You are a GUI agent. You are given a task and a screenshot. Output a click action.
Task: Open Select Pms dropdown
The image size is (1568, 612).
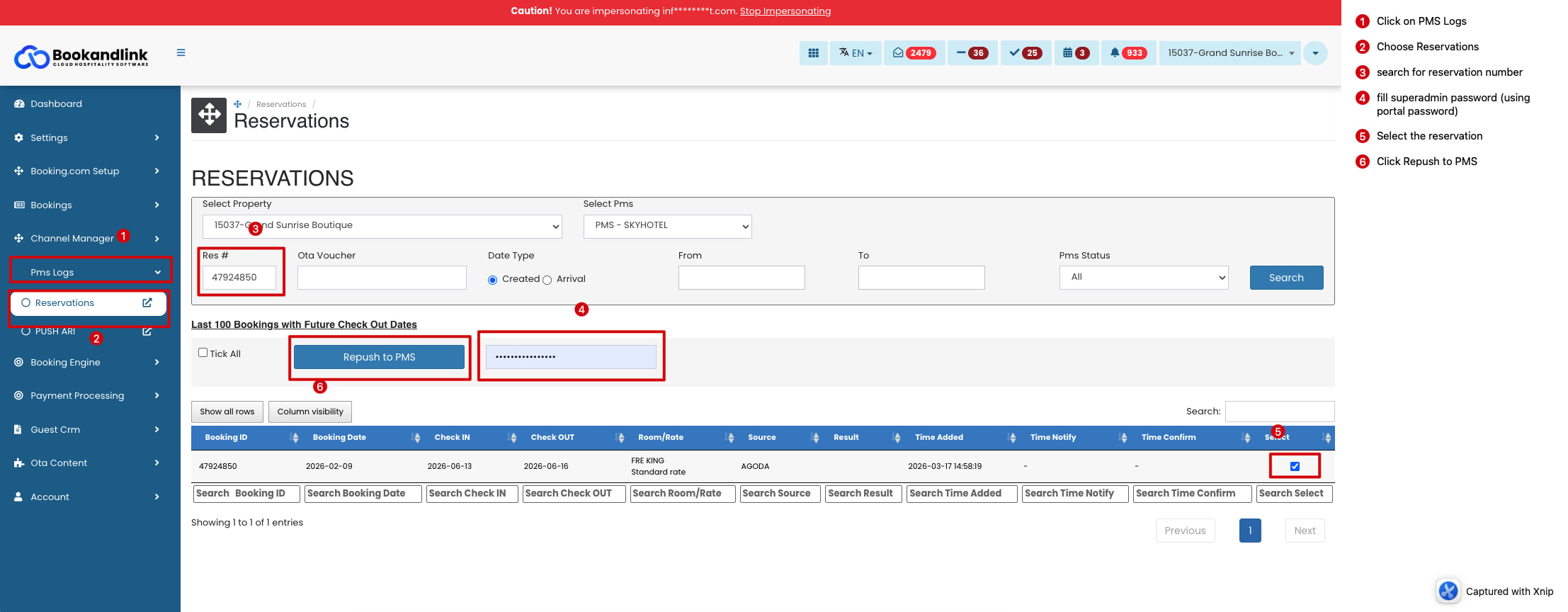pos(668,226)
